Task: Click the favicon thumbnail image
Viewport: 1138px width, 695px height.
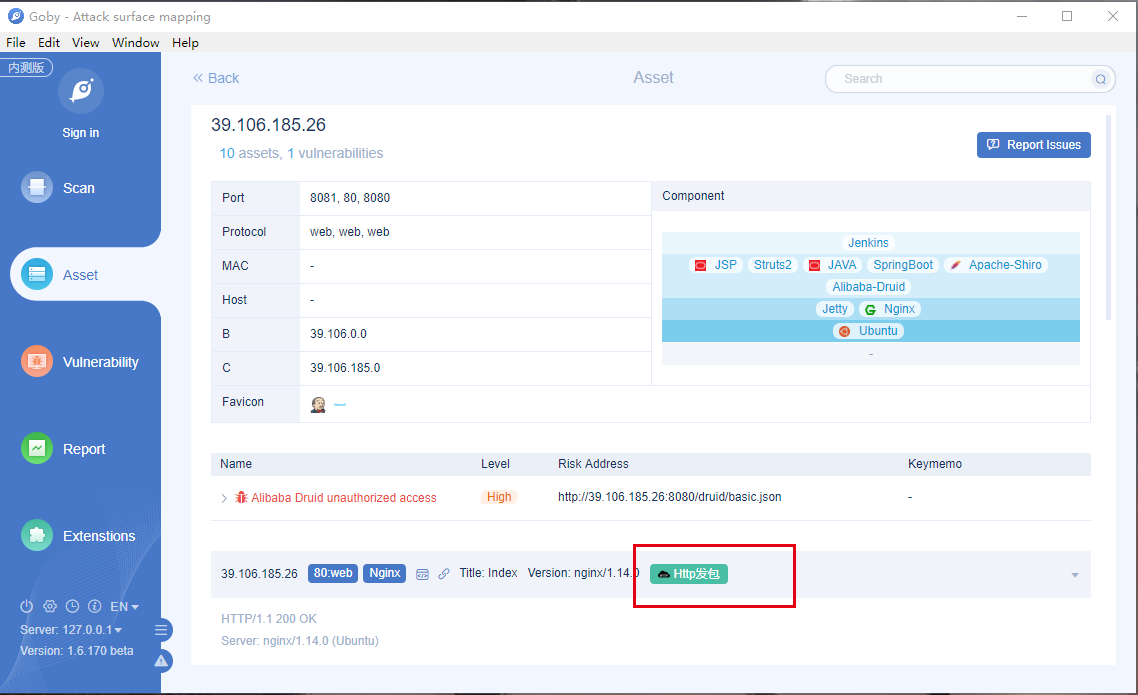Action: tap(318, 405)
